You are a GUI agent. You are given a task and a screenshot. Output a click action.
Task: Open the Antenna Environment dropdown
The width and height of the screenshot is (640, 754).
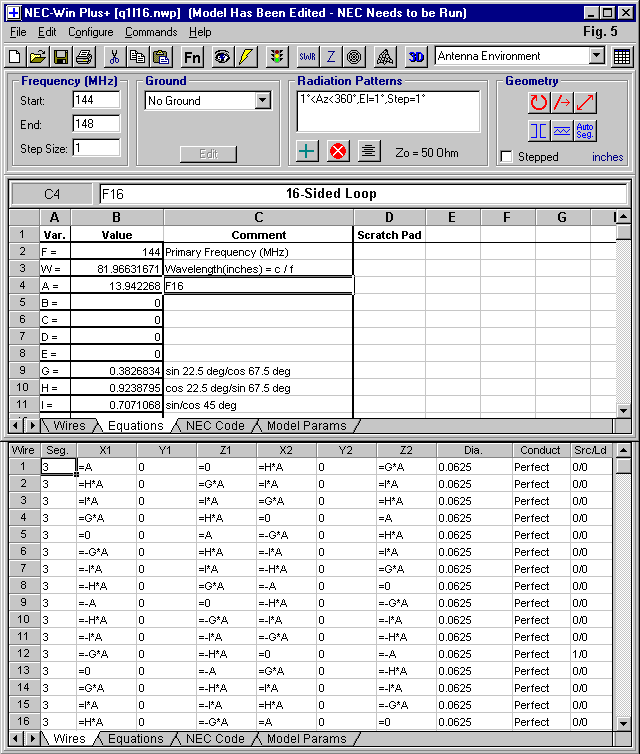596,56
